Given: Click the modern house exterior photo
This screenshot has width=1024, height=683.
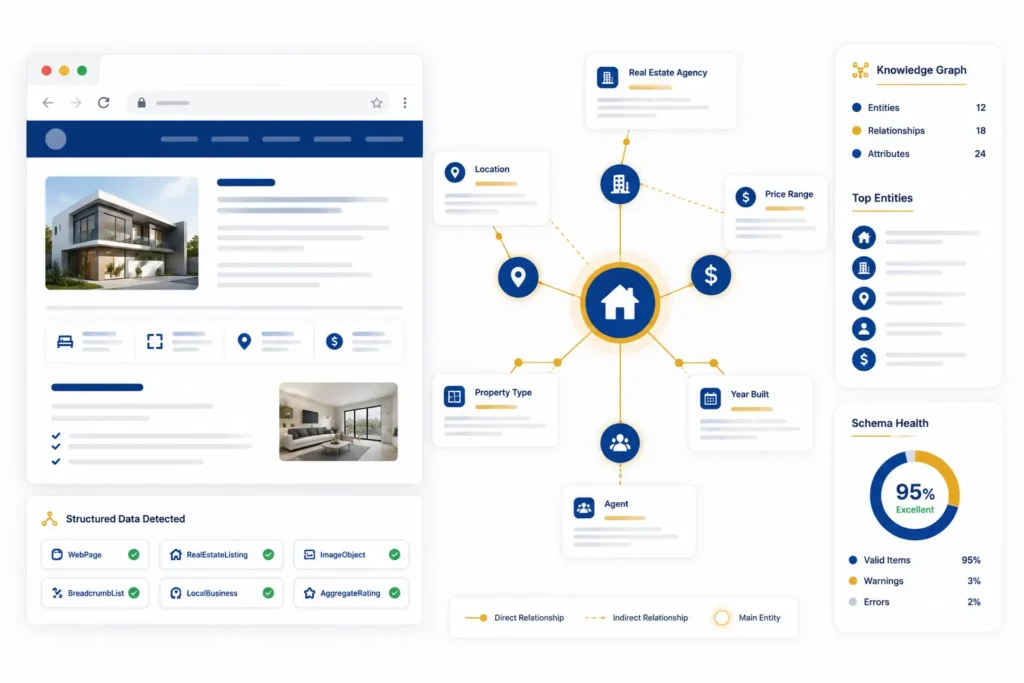Looking at the screenshot, I should (x=121, y=233).
